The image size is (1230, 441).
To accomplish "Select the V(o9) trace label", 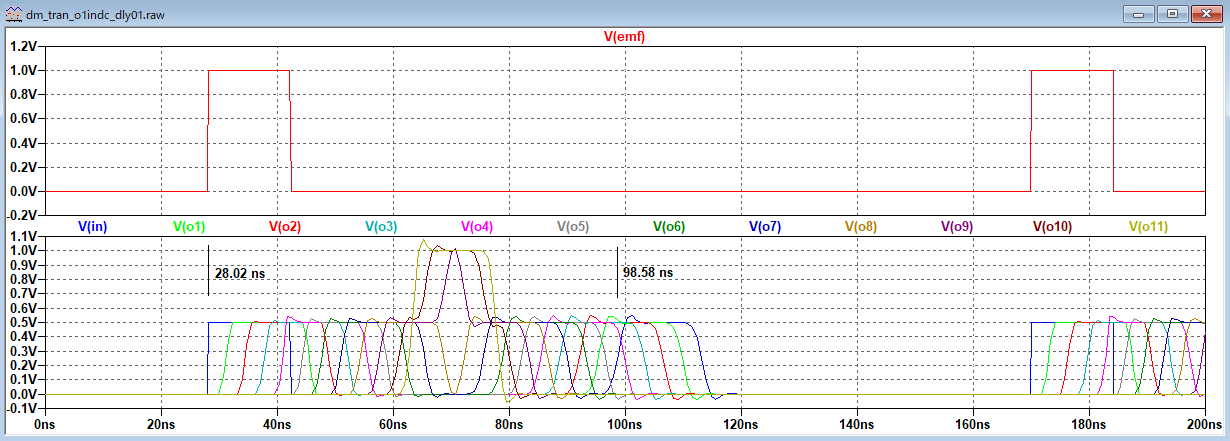I will pos(957,227).
